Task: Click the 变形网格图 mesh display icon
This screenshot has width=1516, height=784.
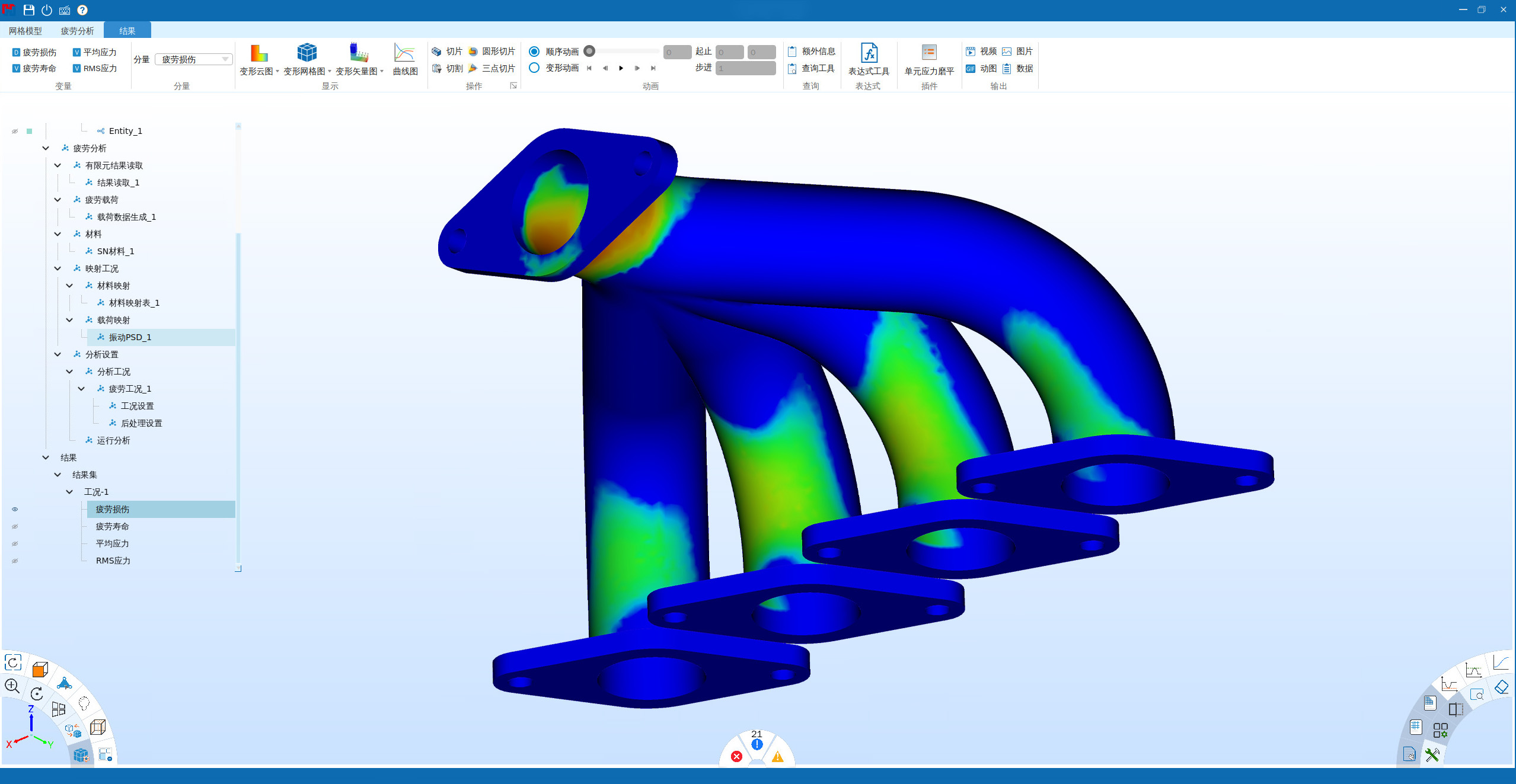Action: point(307,53)
